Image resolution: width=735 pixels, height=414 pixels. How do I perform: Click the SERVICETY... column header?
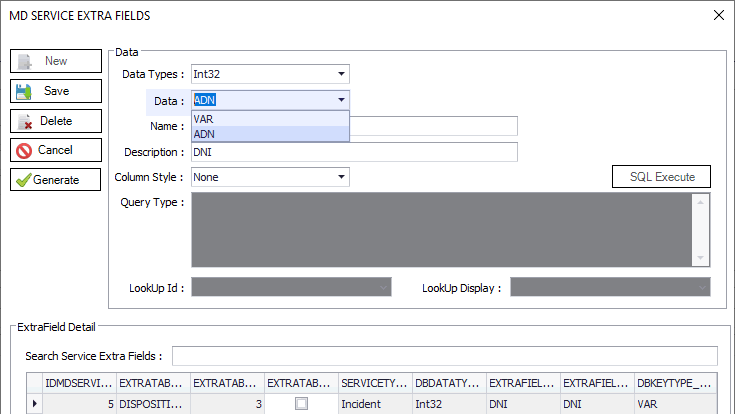(x=375, y=384)
